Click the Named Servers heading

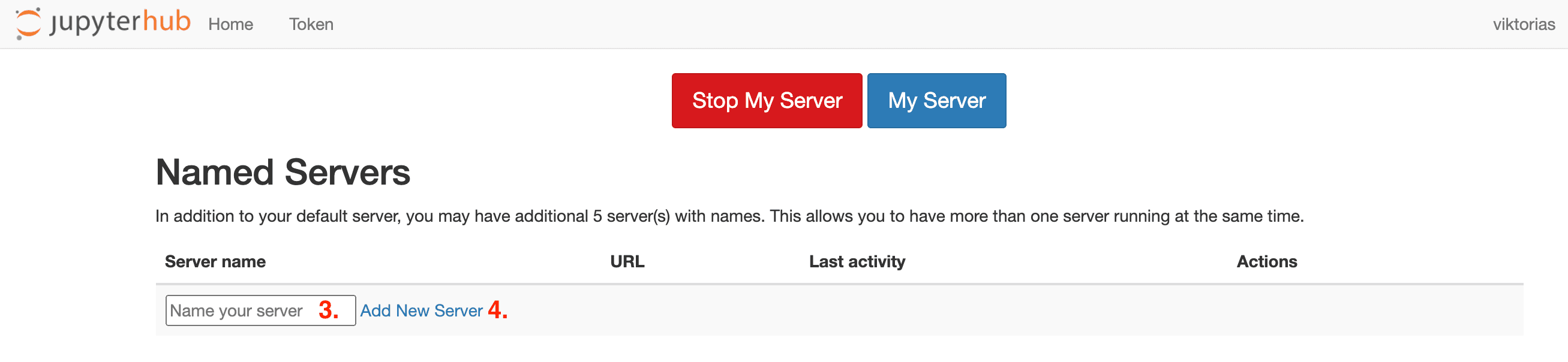pyautogui.click(x=283, y=172)
